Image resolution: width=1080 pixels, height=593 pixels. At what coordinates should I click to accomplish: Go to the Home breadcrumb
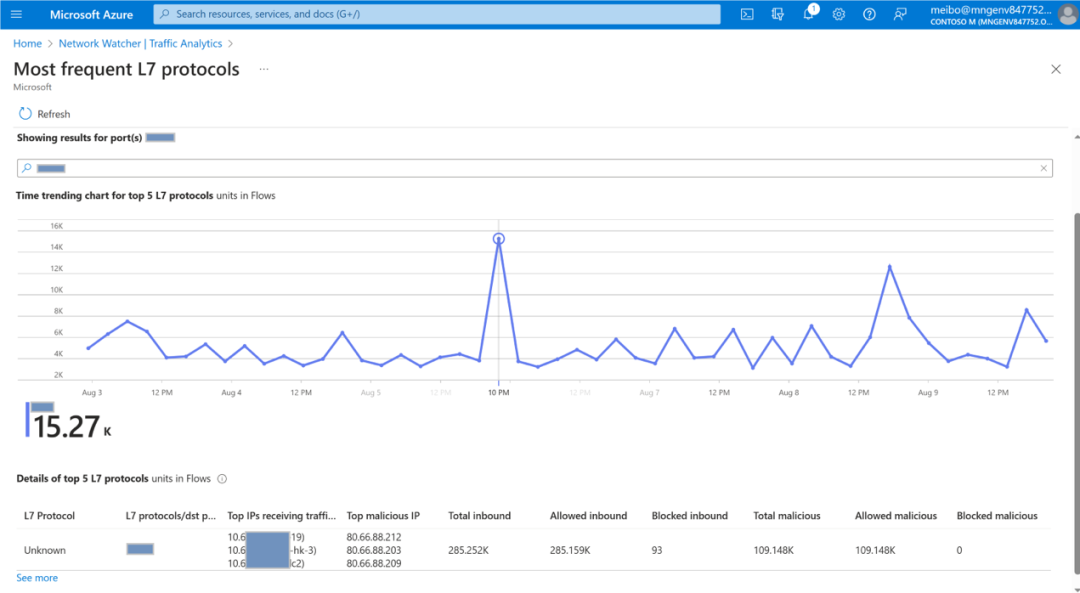(x=28, y=44)
